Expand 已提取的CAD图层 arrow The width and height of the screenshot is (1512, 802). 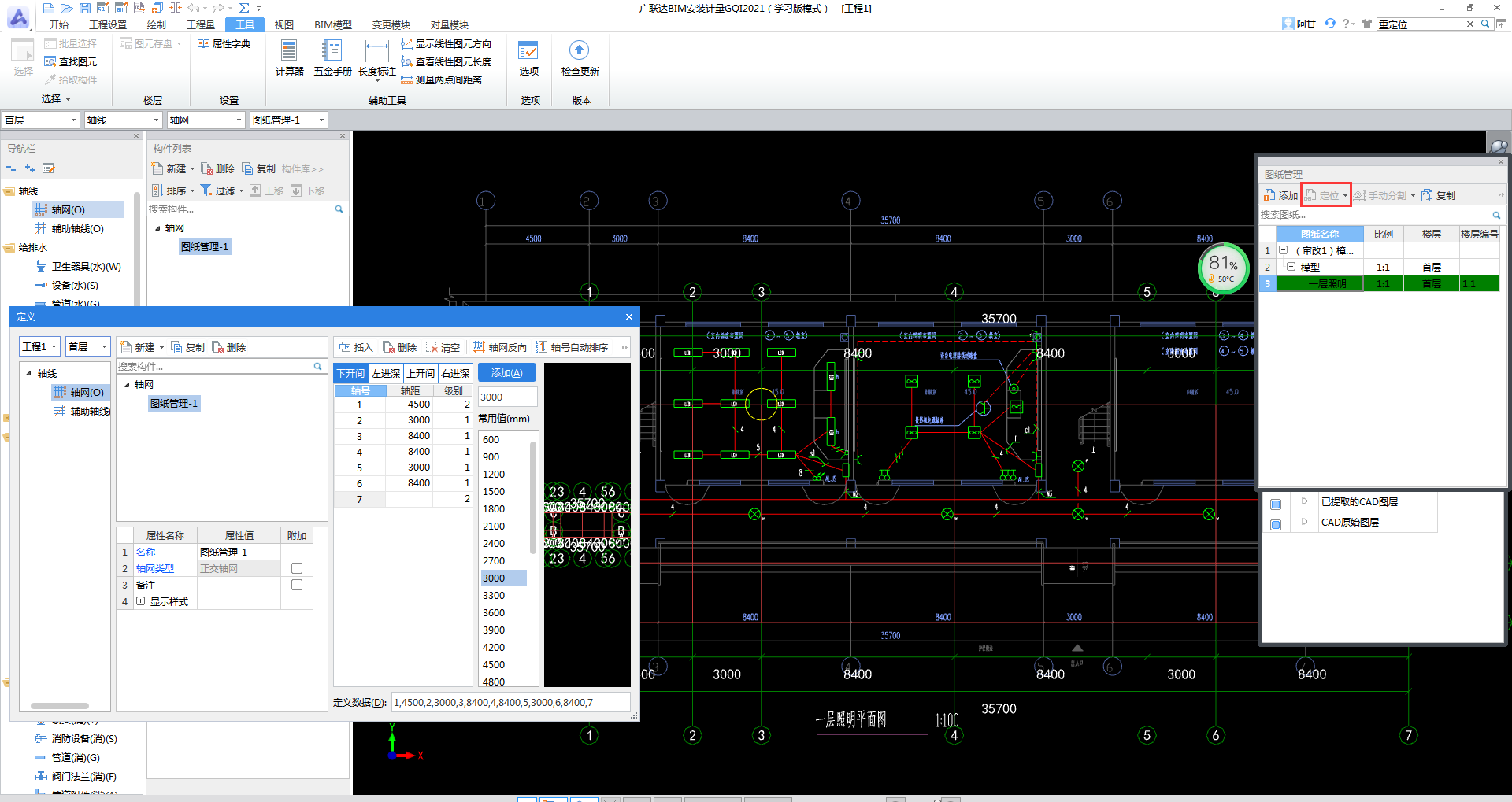coord(1304,501)
